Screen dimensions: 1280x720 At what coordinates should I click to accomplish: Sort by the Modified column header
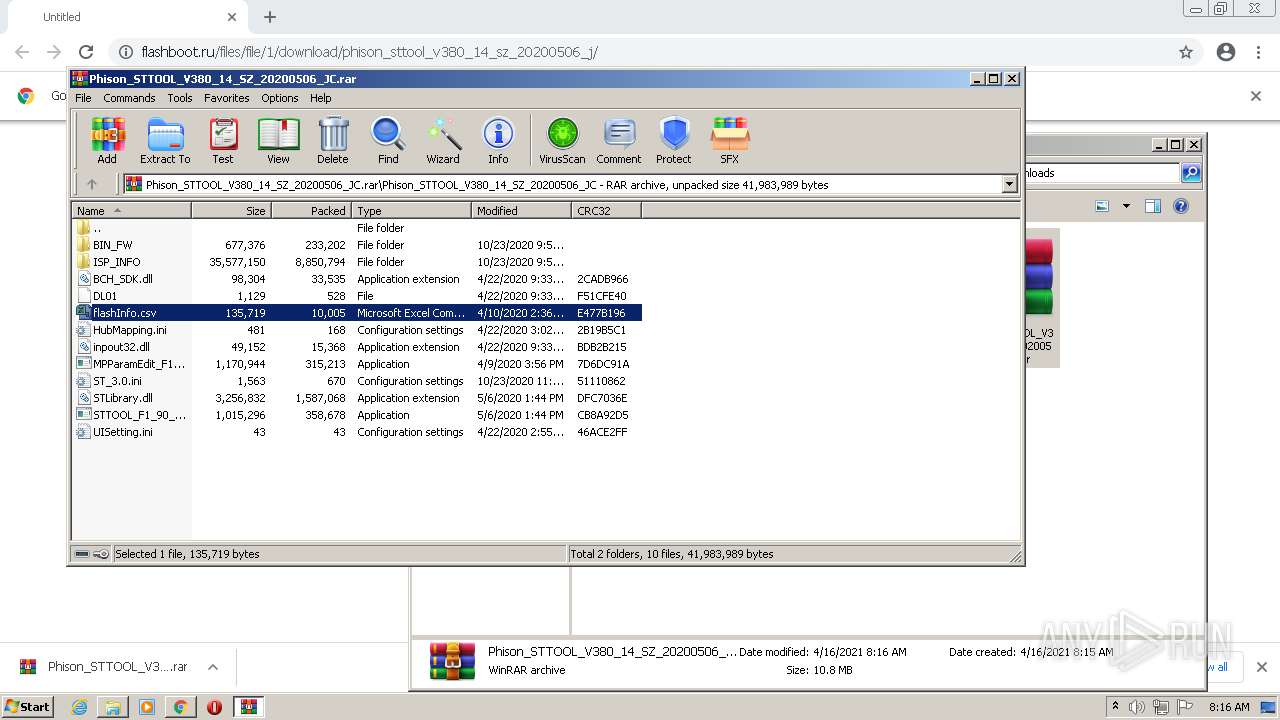(x=521, y=211)
